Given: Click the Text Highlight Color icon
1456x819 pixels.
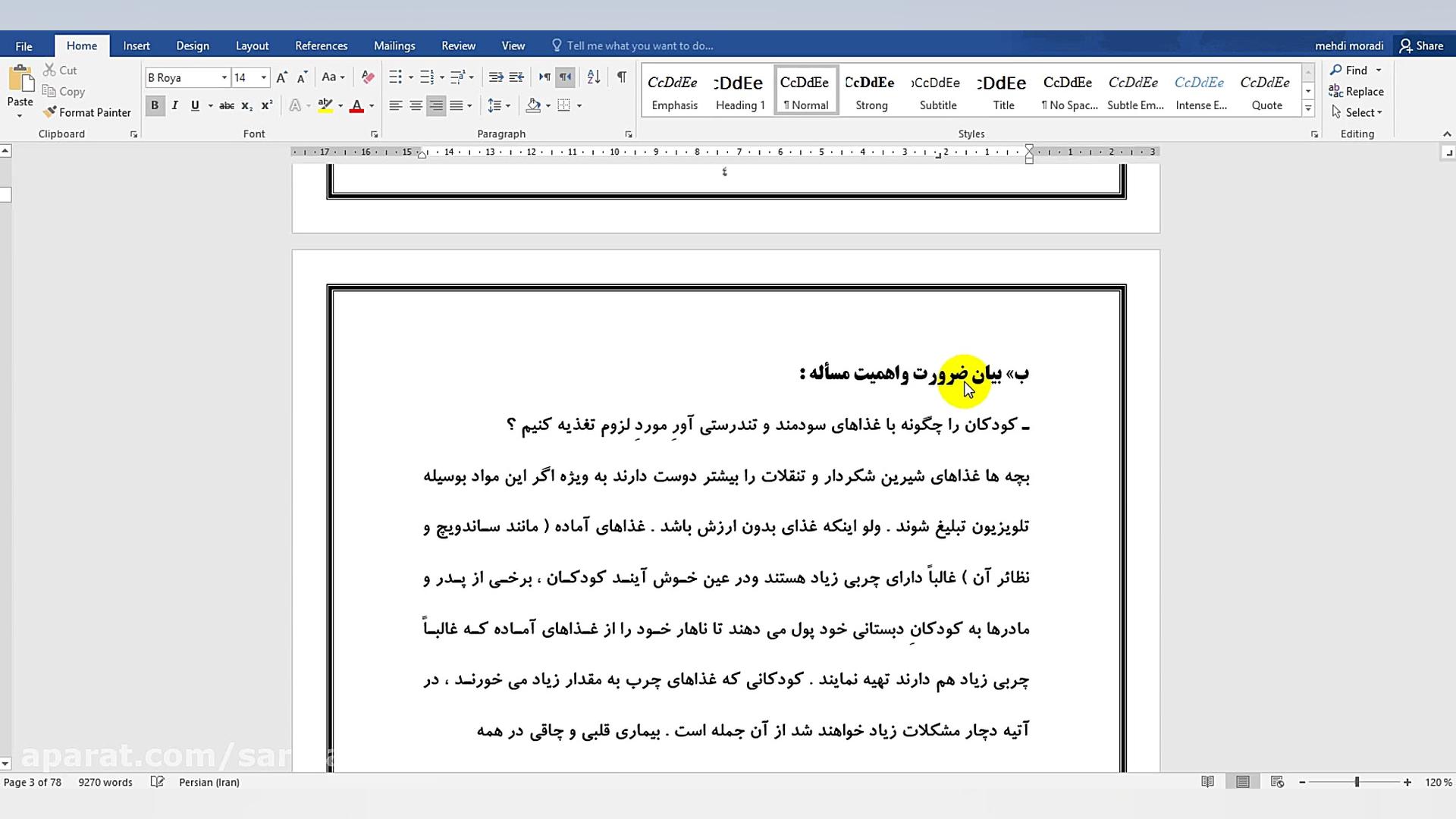Looking at the screenshot, I should tap(325, 105).
